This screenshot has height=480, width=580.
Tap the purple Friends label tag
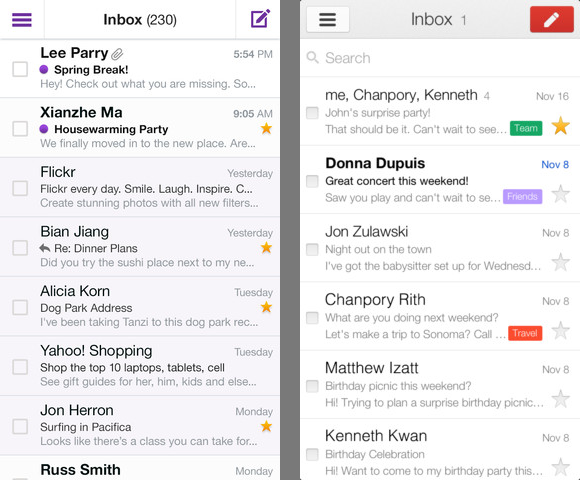(x=522, y=197)
